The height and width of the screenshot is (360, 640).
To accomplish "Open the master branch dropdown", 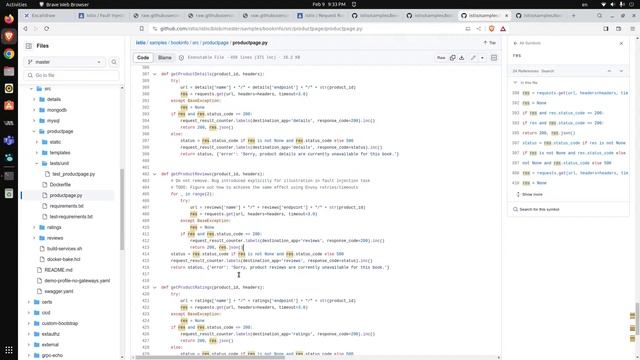I will 64,62.
